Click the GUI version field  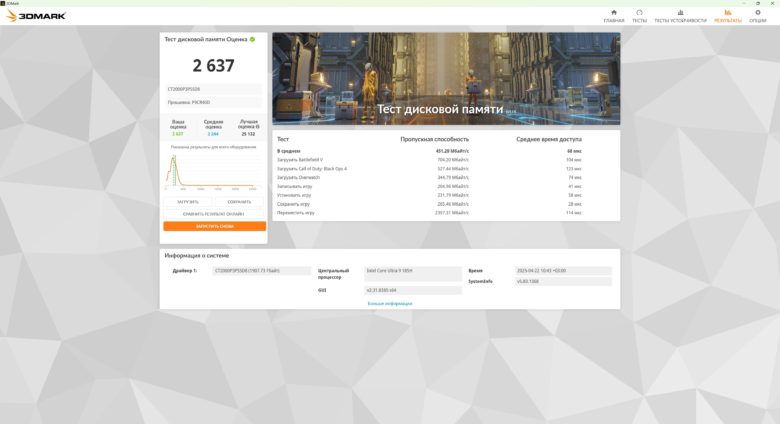click(x=413, y=290)
